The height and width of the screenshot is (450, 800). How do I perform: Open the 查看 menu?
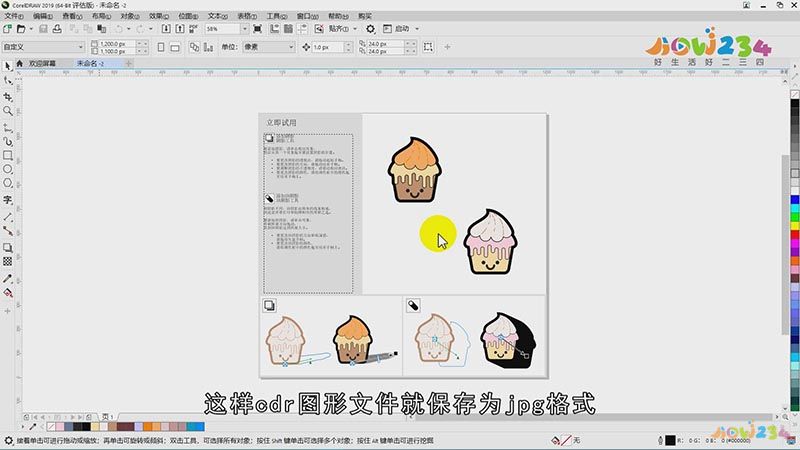point(72,16)
